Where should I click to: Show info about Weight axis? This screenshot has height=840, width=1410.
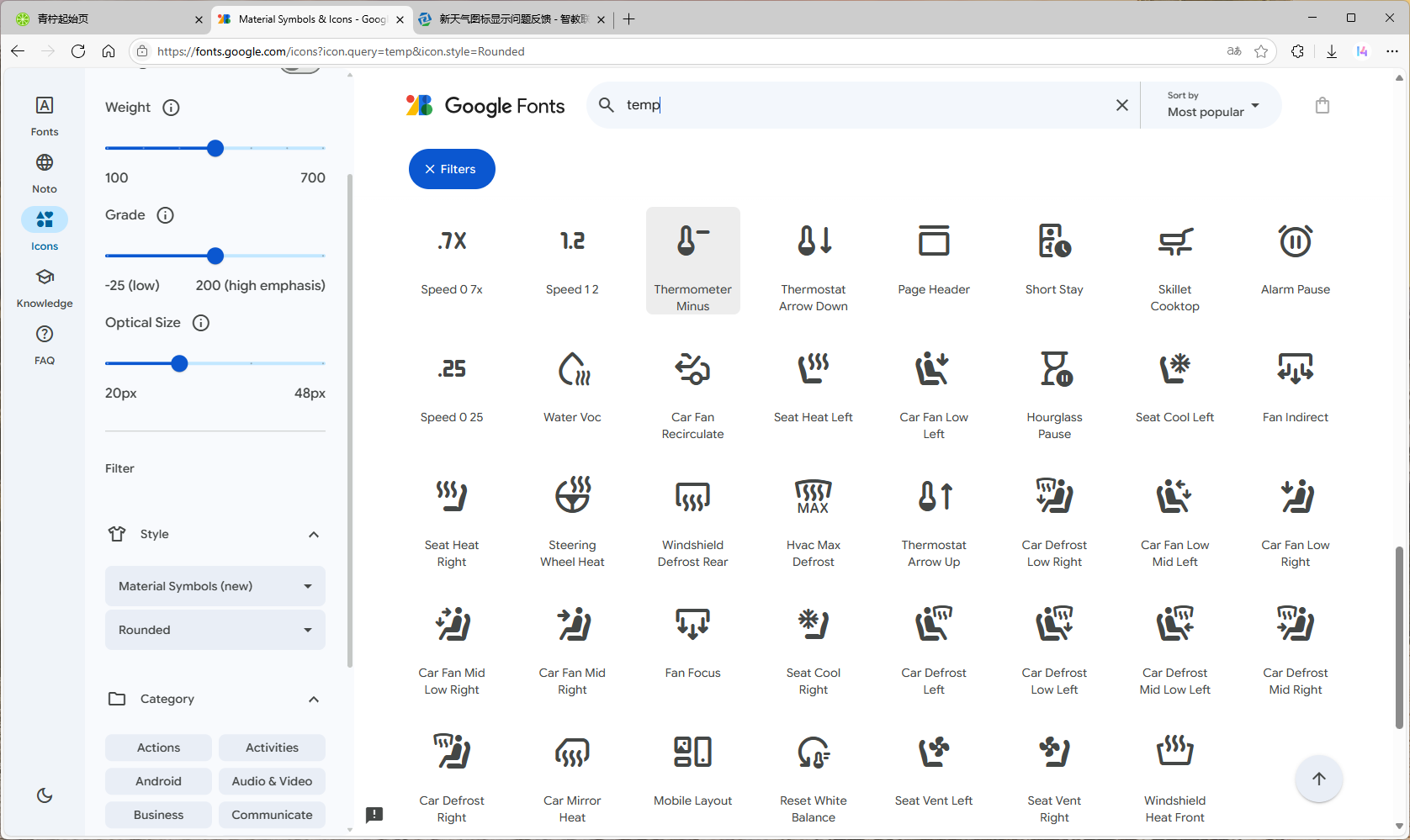(171, 108)
